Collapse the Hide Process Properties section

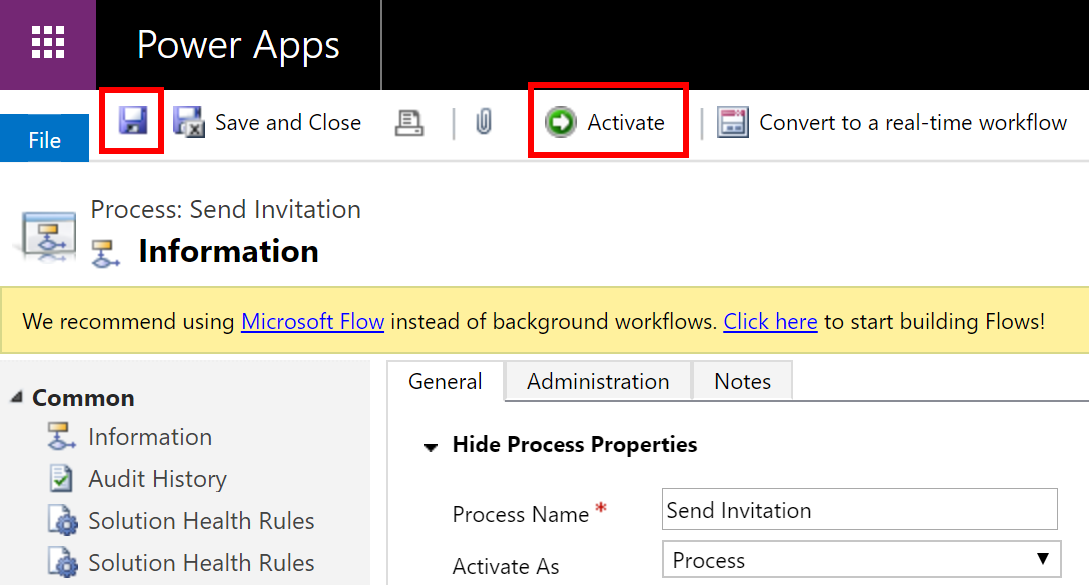click(x=430, y=445)
